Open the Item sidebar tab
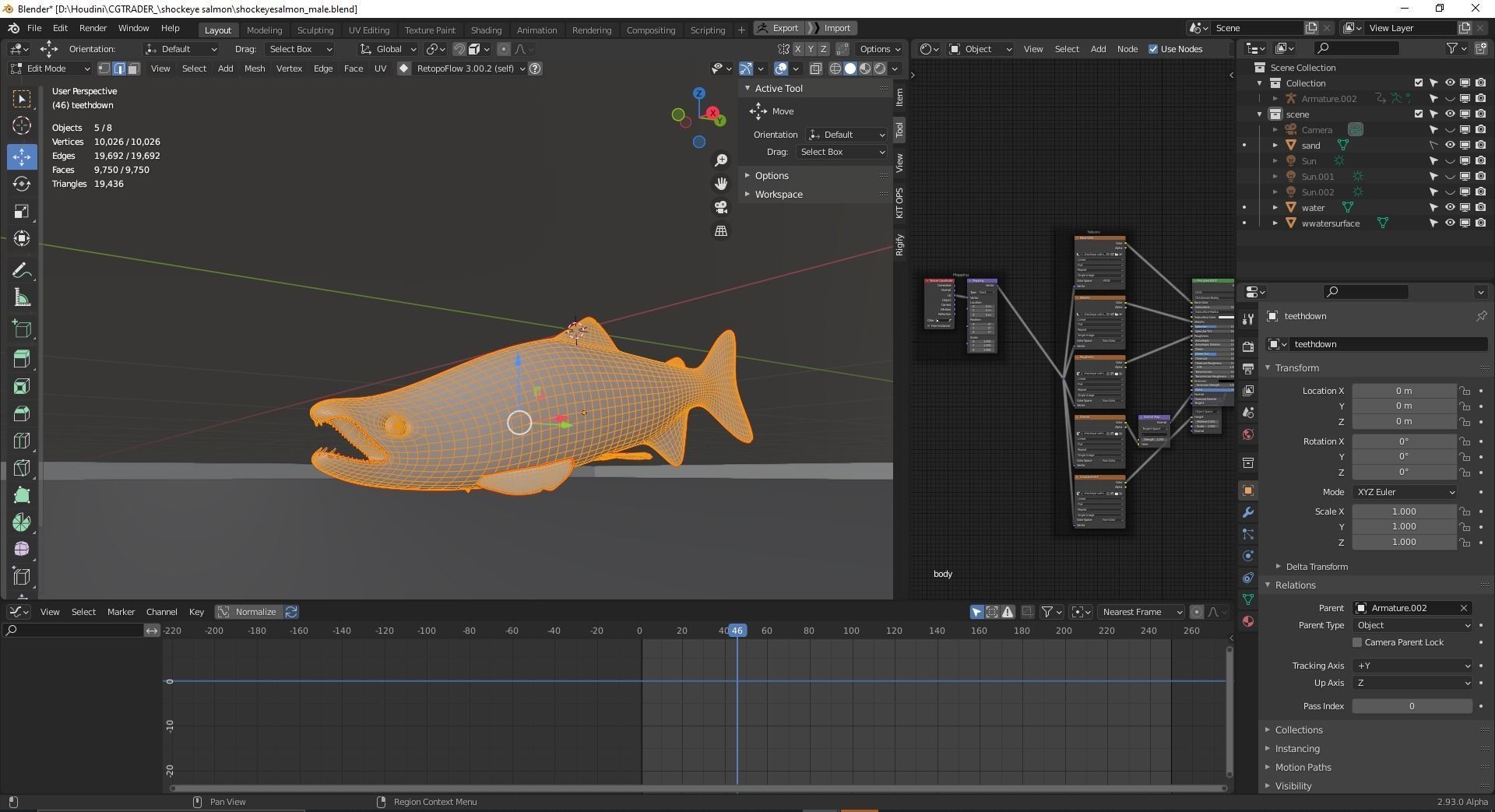Viewport: 1495px width, 812px height. (x=900, y=97)
